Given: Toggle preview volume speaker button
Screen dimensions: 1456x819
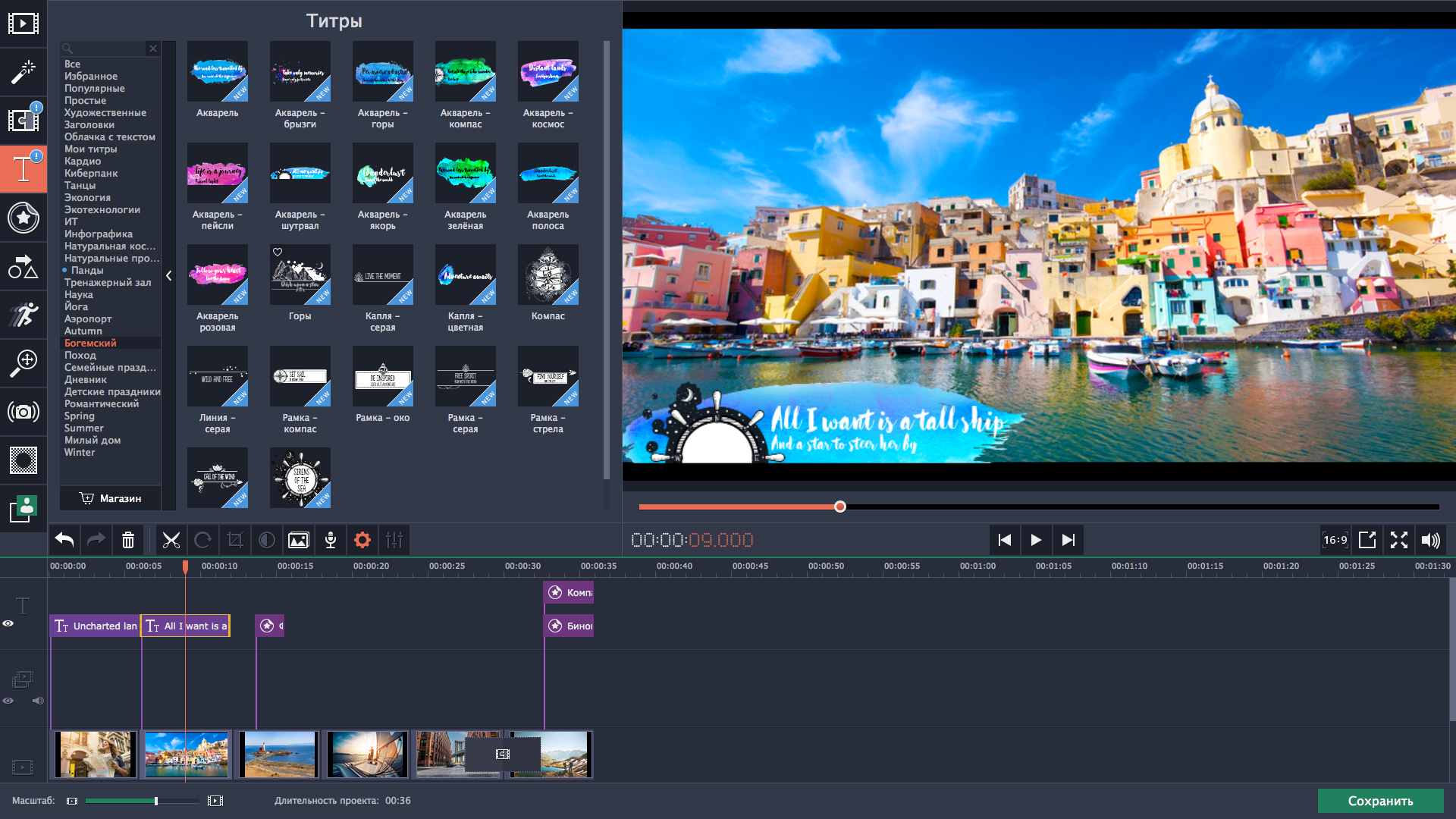Looking at the screenshot, I should (x=1430, y=540).
